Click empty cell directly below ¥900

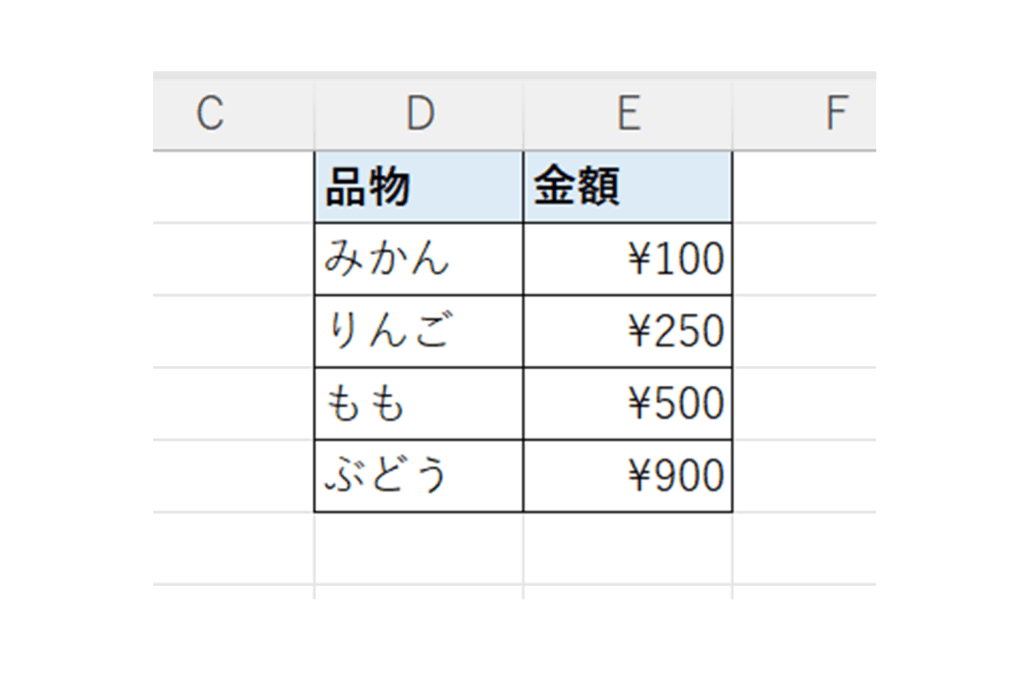(627, 548)
